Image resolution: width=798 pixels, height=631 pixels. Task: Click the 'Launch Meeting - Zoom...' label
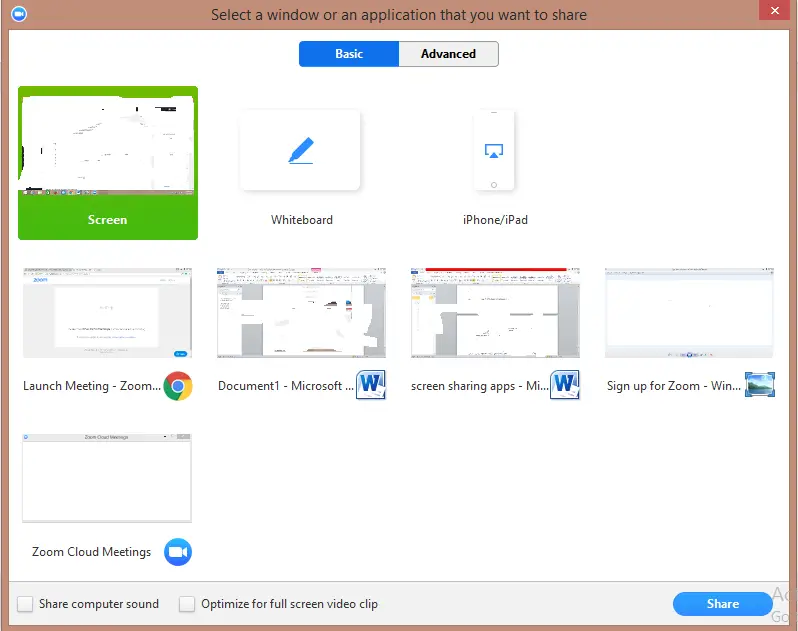coord(92,386)
